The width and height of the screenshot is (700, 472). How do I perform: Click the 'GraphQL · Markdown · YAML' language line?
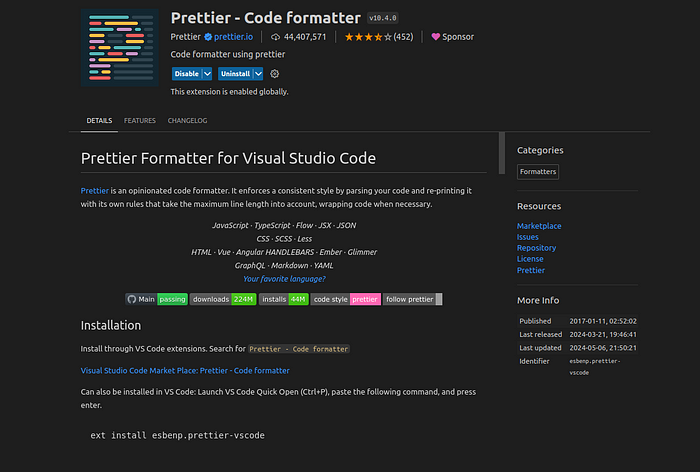284,266
